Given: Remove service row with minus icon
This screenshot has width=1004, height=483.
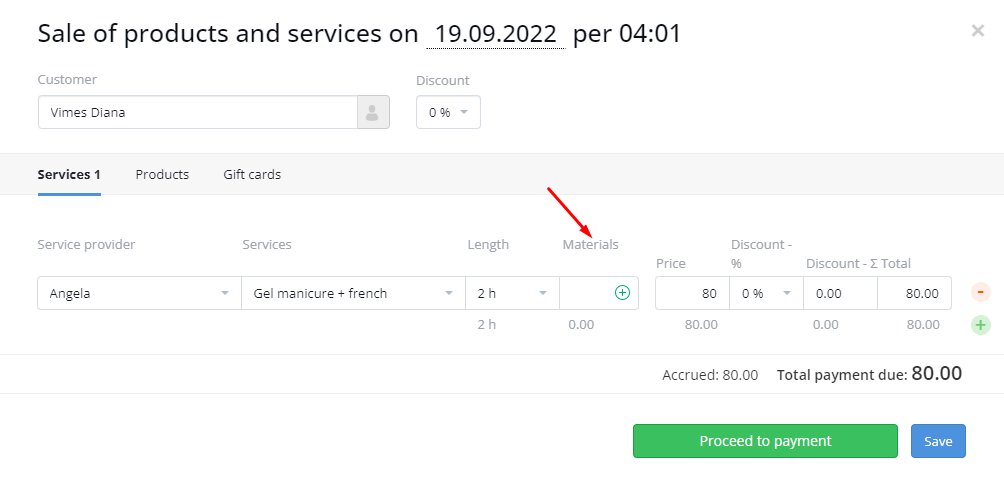Looking at the screenshot, I should coord(980,292).
